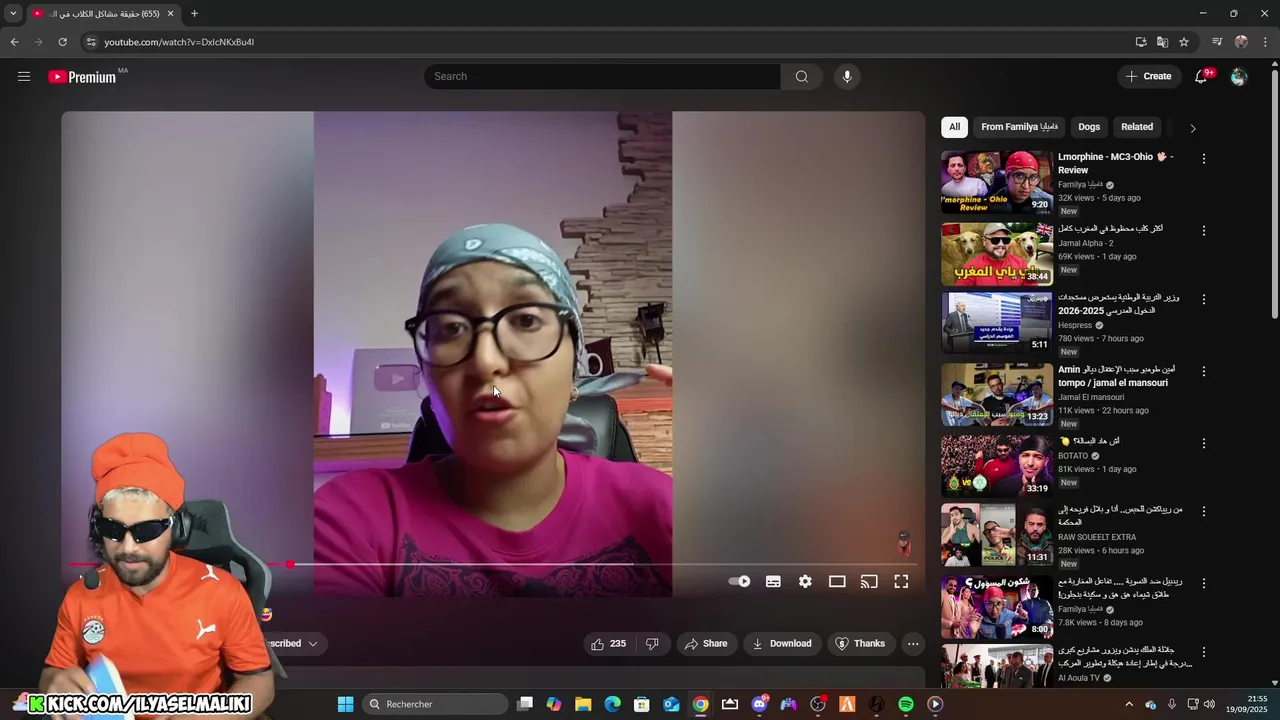Screen dimensions: 1280x720
Task: Open the YouTube account avatar menu
Action: click(1239, 76)
